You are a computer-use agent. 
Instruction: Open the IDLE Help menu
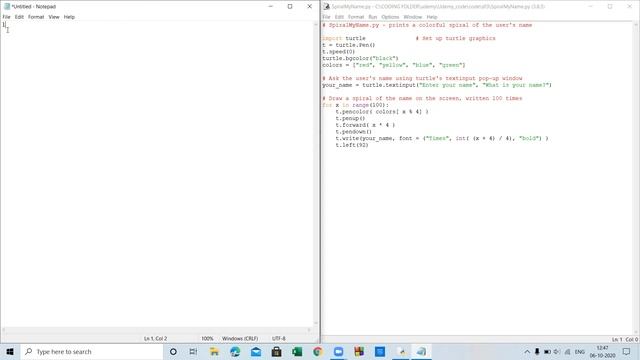pyautogui.click(x=432, y=17)
